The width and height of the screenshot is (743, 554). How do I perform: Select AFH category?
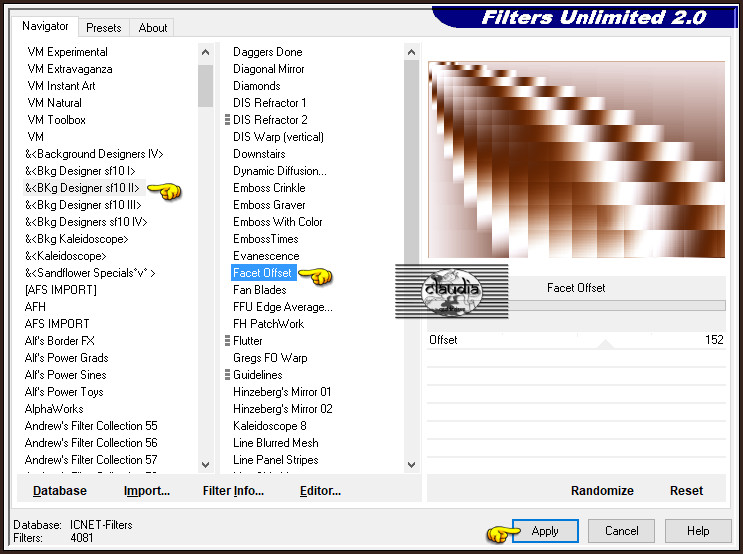[35, 307]
